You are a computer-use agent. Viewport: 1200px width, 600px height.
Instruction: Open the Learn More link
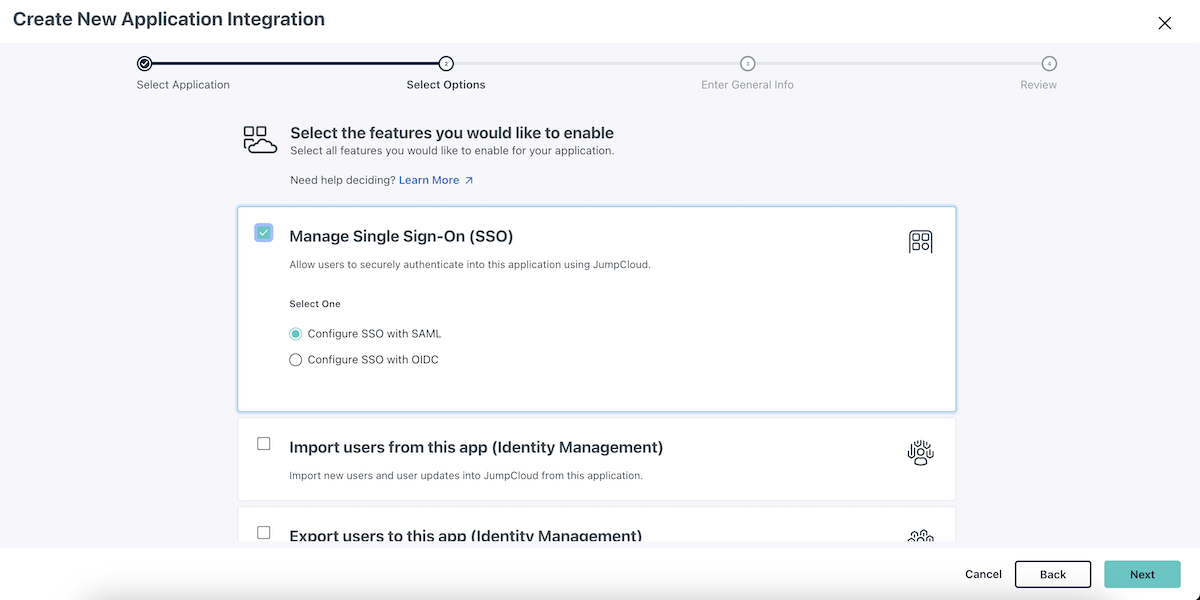[x=429, y=181]
